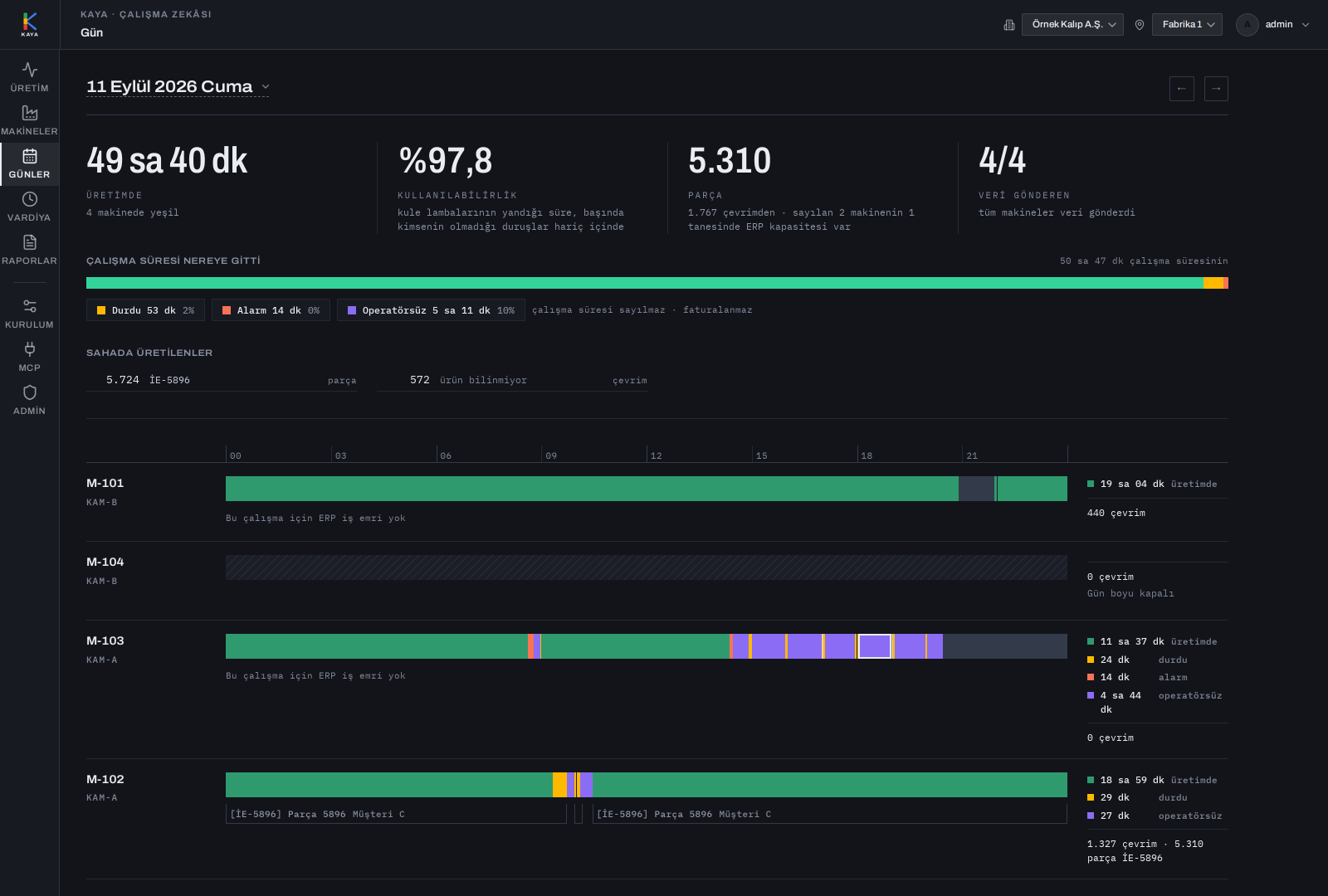Open the Raporlar document icon

(x=30, y=242)
